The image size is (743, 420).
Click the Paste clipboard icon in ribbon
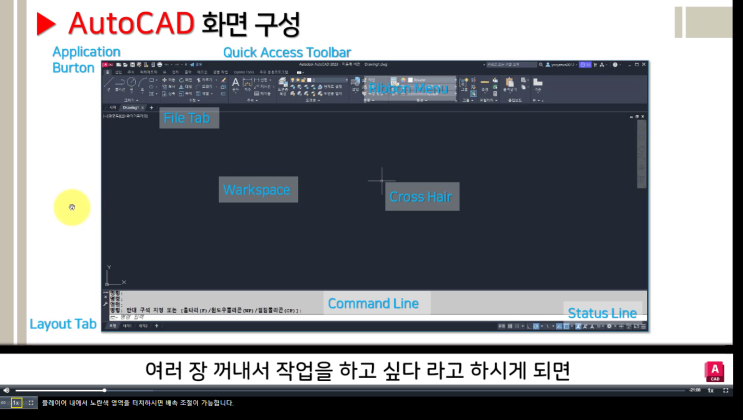(510, 84)
